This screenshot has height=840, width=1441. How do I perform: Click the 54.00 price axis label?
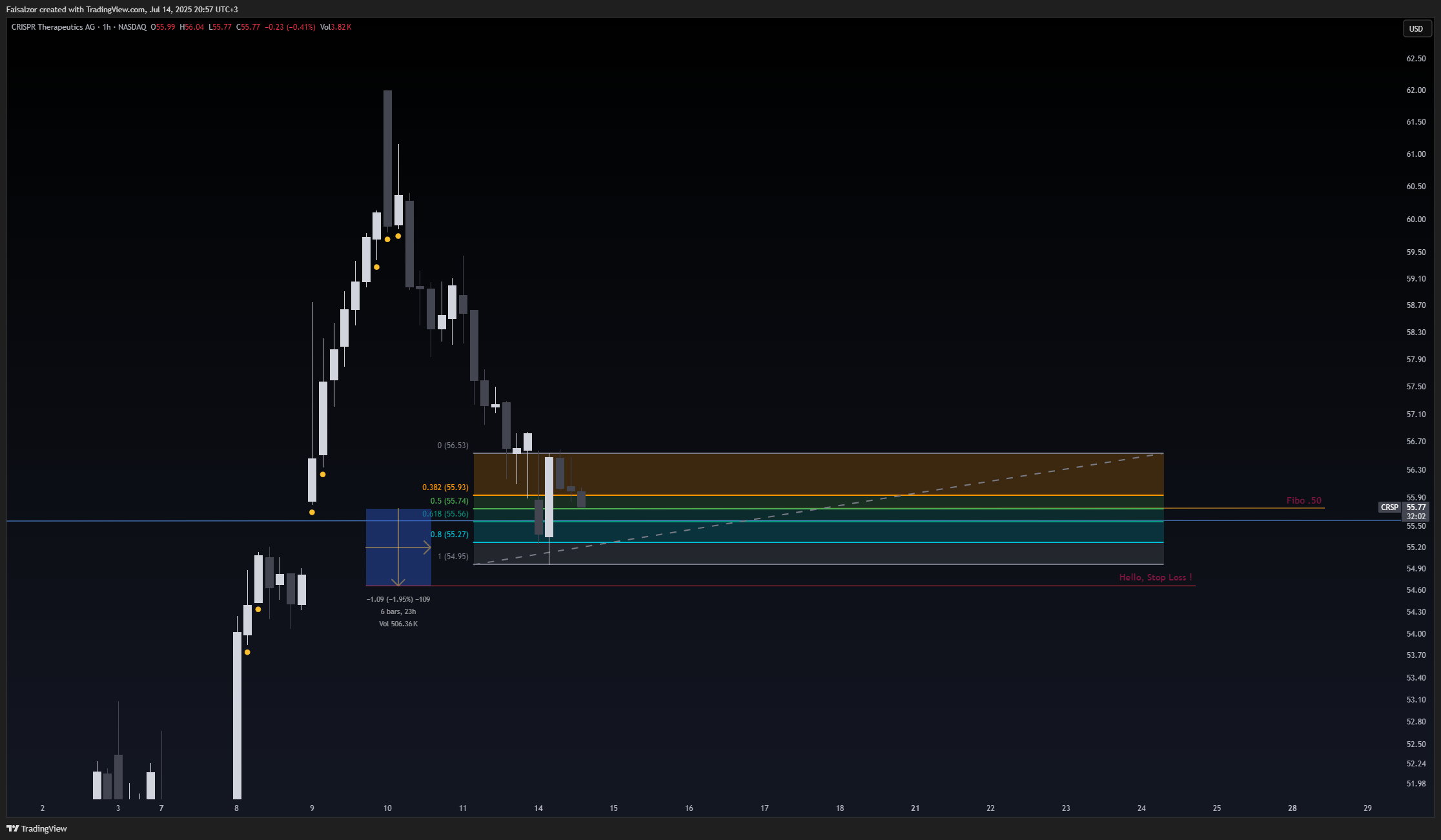click(x=1416, y=634)
